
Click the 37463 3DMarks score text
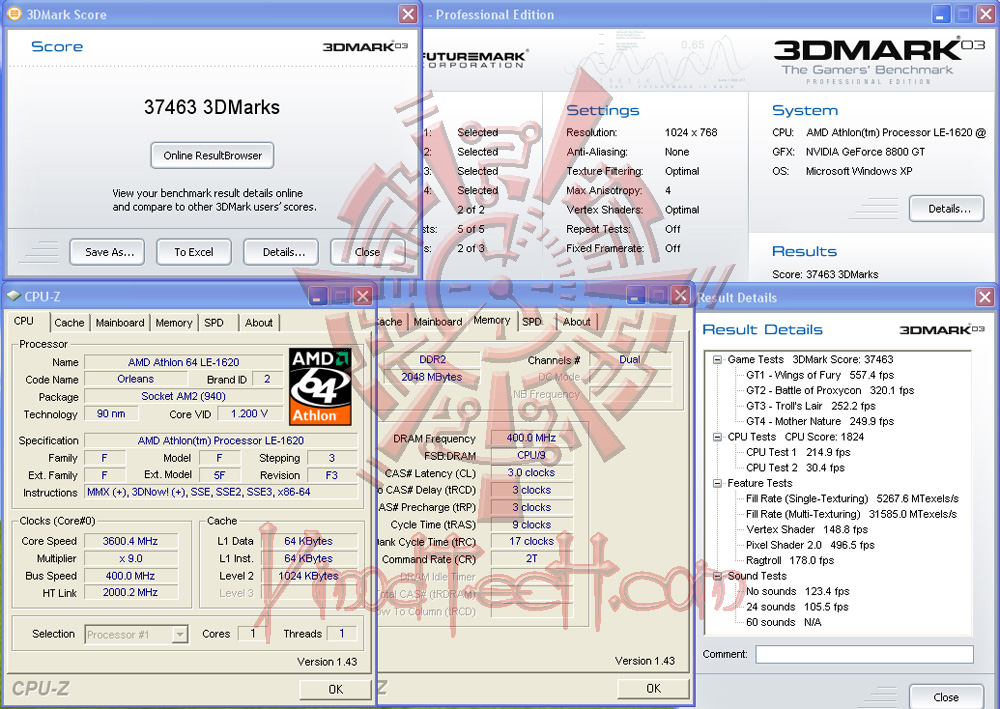point(212,107)
